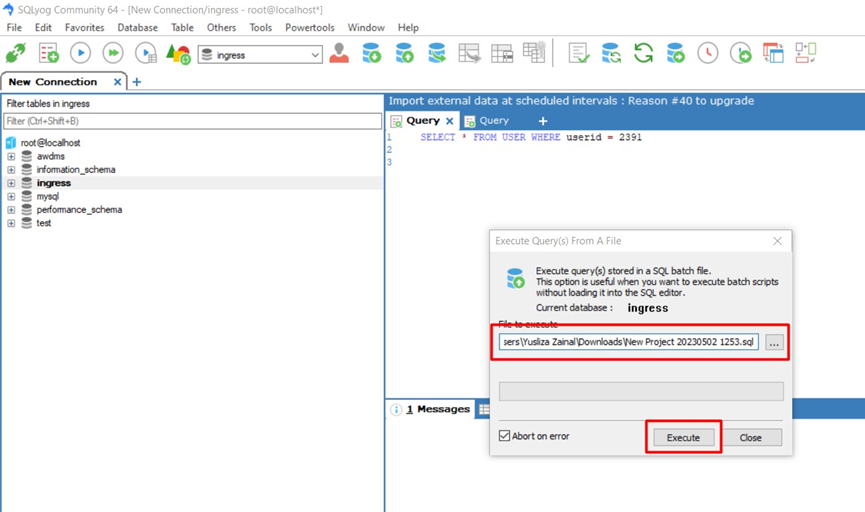Open the Favorites menu
865x512 pixels.
pyautogui.click(x=84, y=28)
